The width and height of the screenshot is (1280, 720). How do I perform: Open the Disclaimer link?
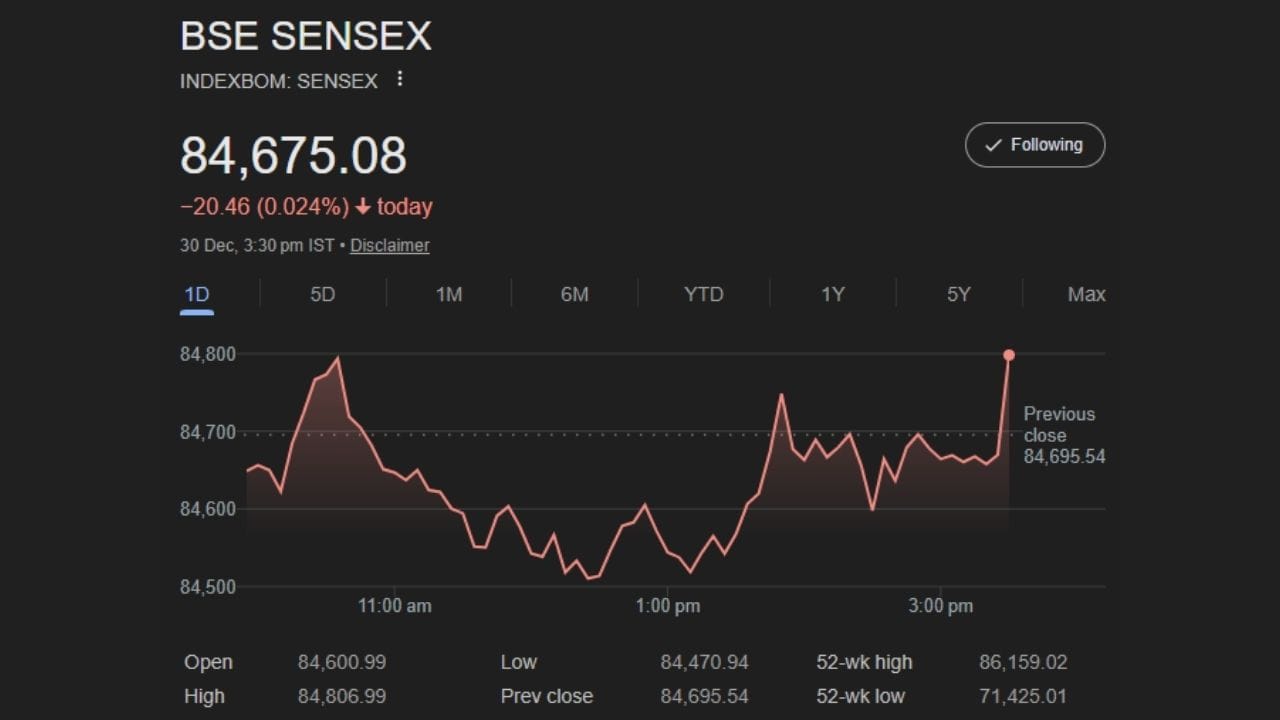[389, 245]
